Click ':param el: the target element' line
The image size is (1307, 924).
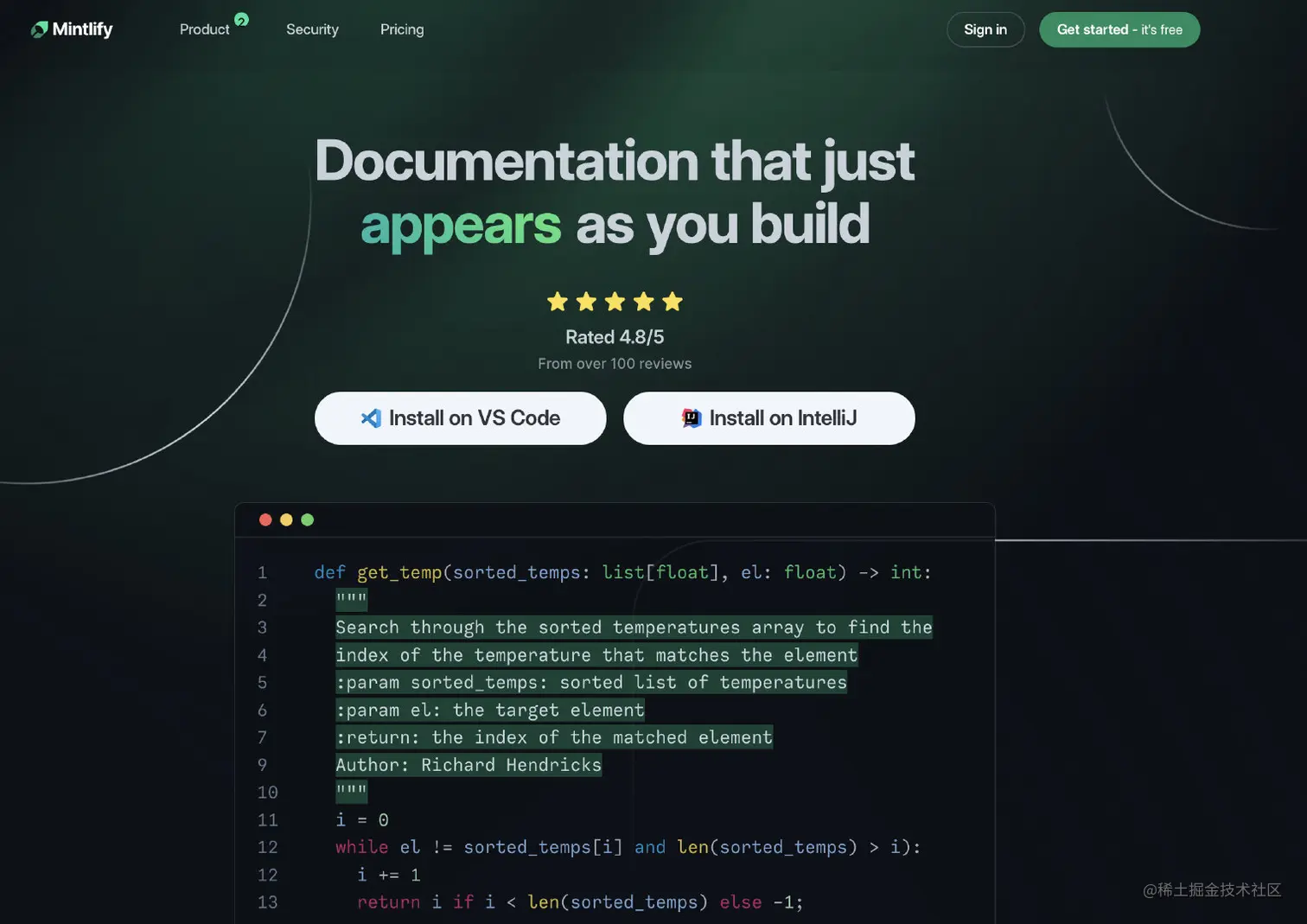[x=490, y=711]
